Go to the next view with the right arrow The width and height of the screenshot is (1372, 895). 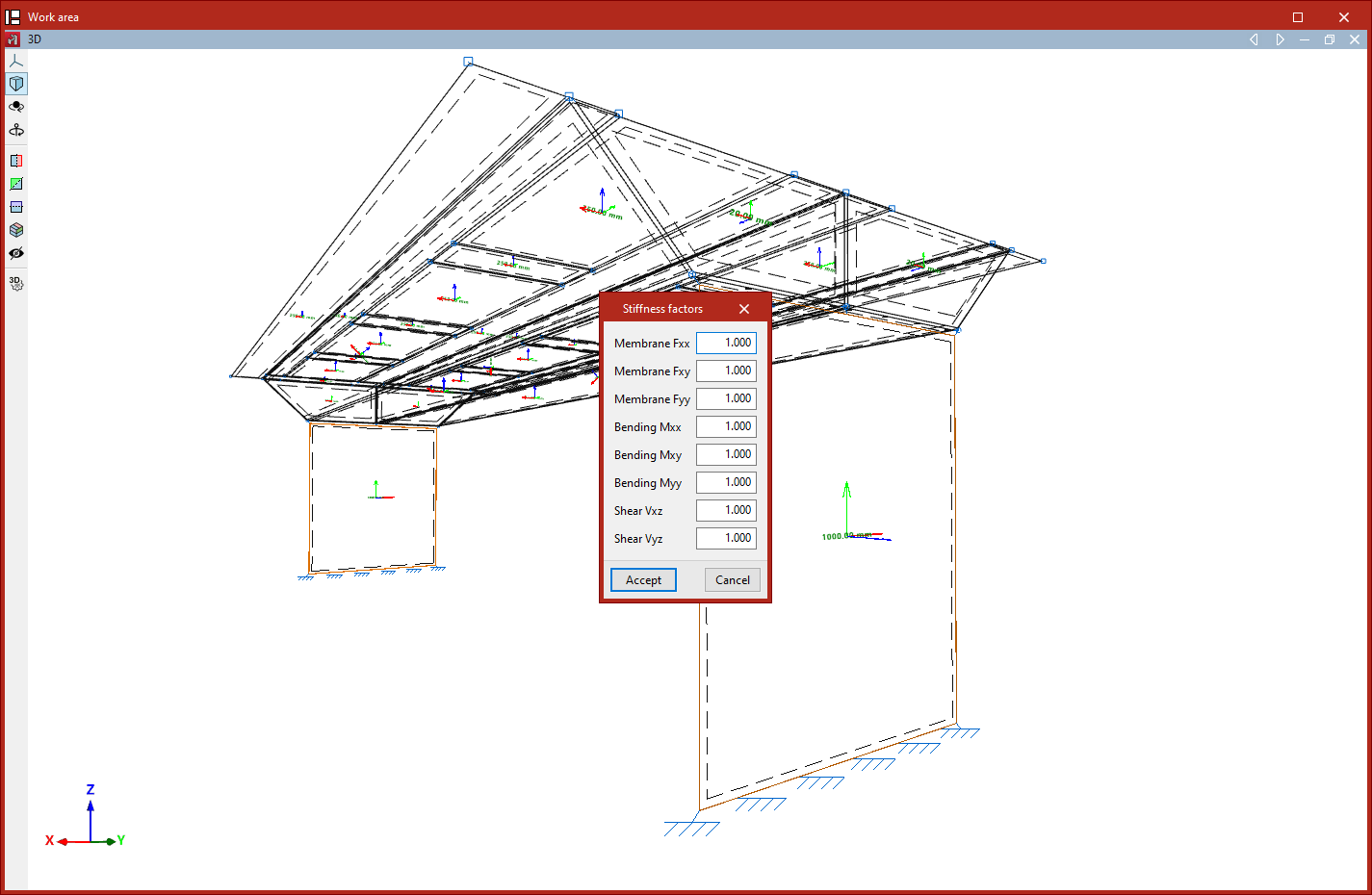pyautogui.click(x=1280, y=39)
